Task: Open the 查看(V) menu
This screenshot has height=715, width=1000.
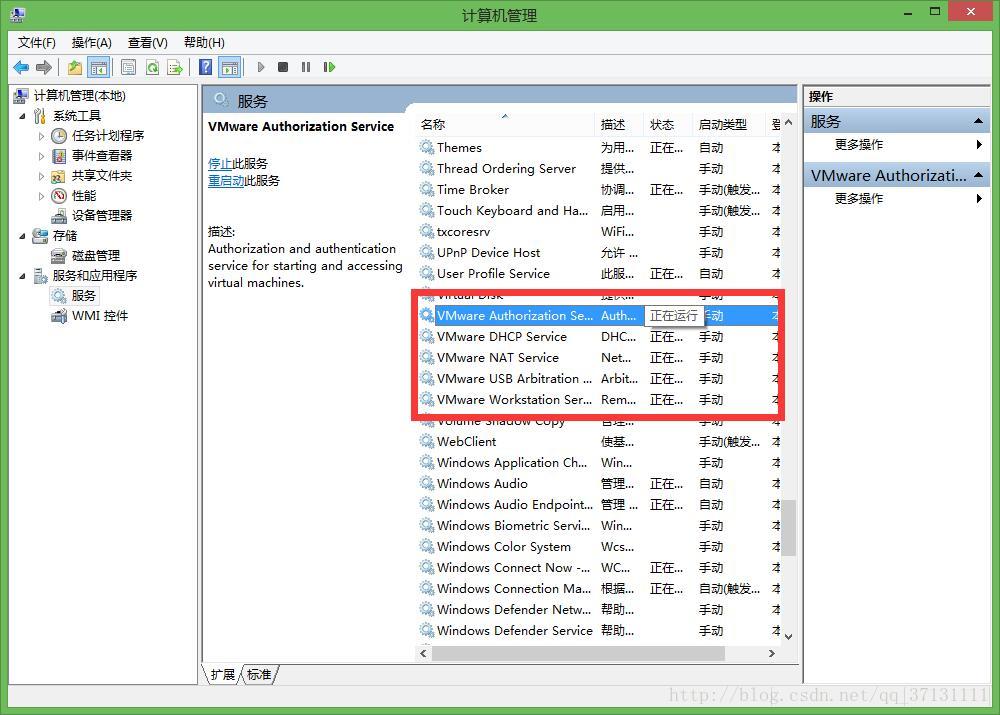Action: 147,43
